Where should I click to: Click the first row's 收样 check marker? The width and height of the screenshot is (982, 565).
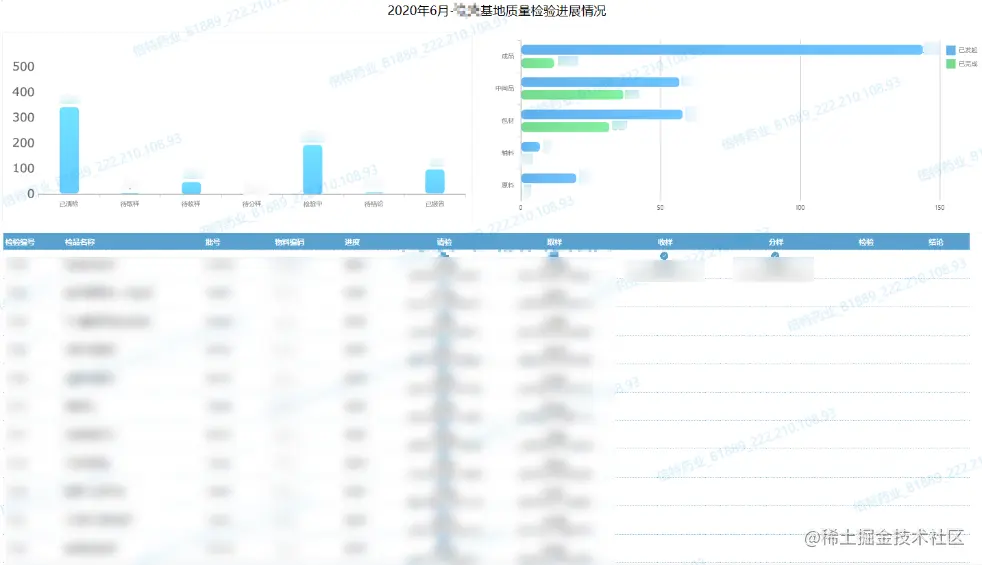664,256
